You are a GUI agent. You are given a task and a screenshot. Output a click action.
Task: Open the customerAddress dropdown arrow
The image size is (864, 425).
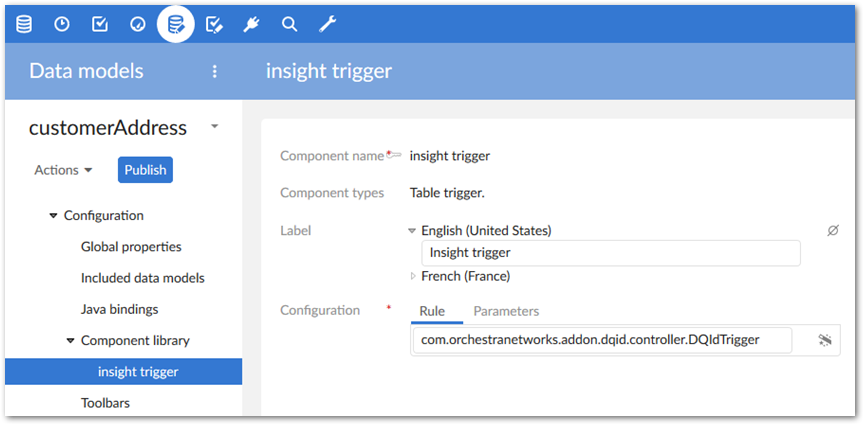coord(214,127)
